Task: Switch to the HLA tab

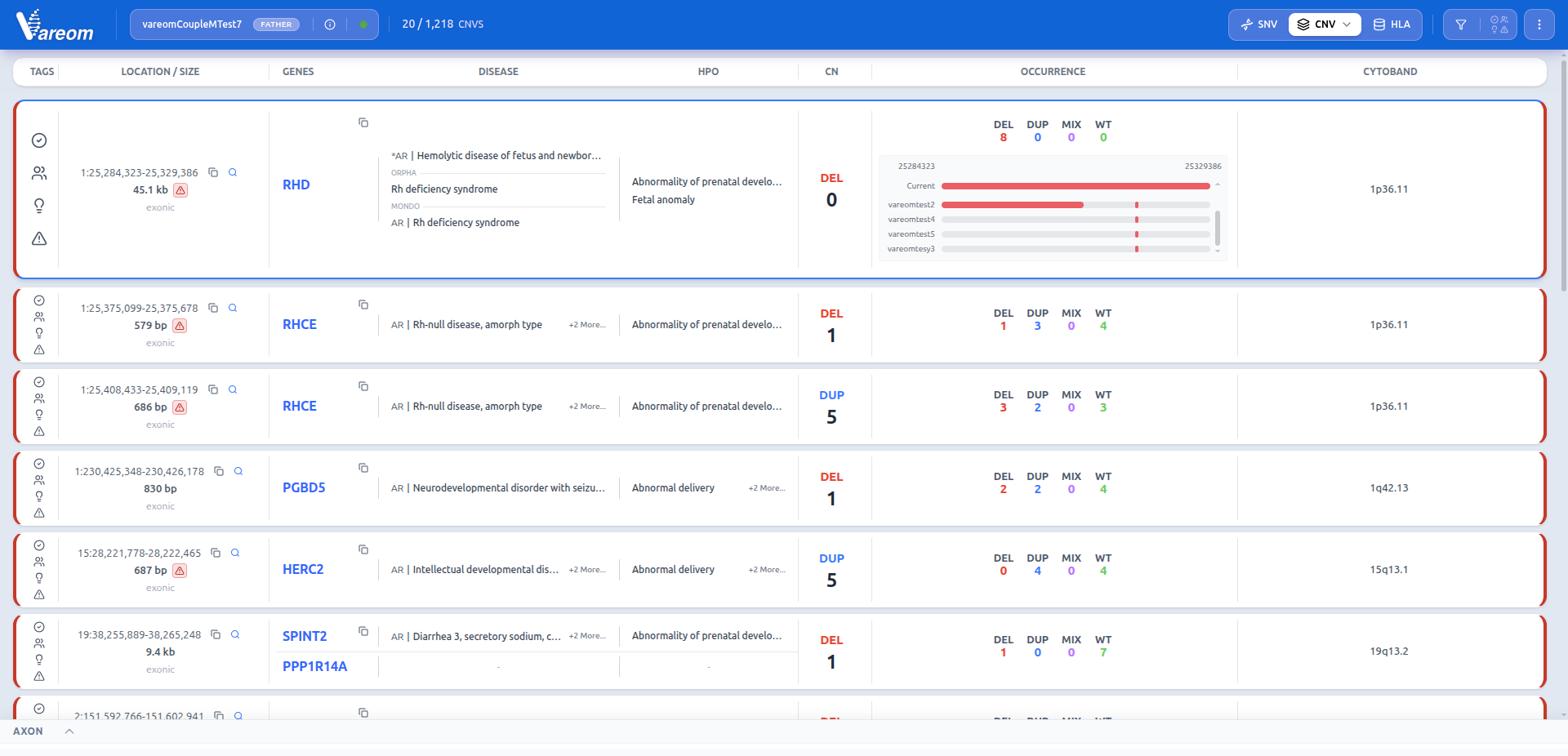Action: (1392, 24)
